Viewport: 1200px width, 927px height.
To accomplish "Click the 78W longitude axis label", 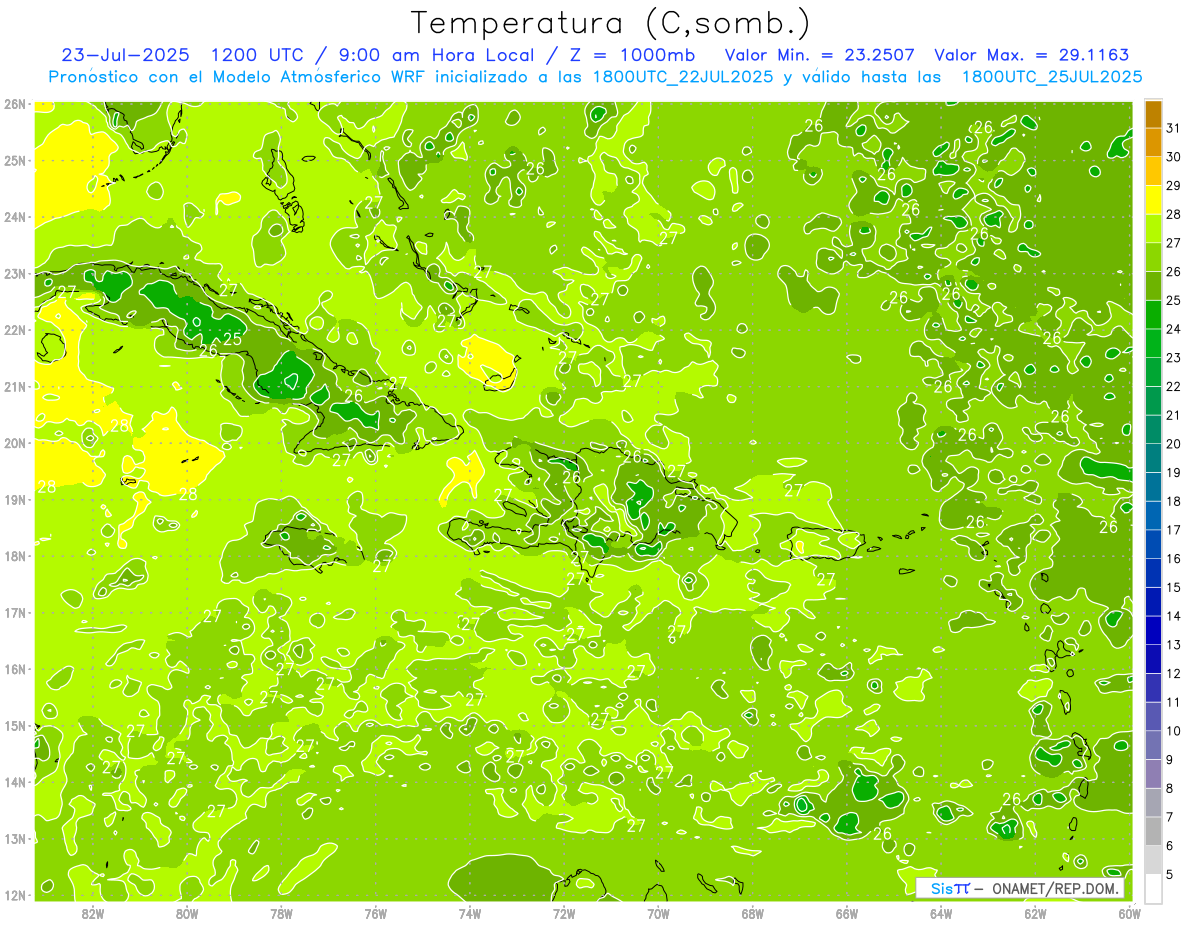I will click(281, 913).
